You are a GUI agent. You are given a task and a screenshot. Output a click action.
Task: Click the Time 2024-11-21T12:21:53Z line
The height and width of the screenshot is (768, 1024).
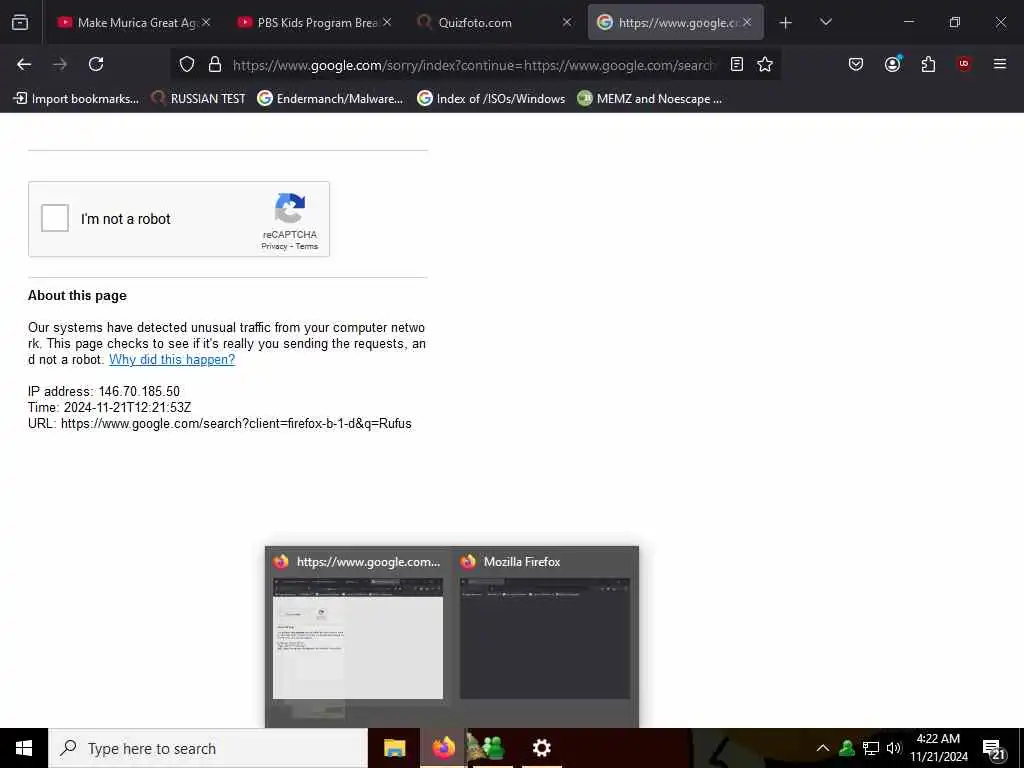coord(110,408)
